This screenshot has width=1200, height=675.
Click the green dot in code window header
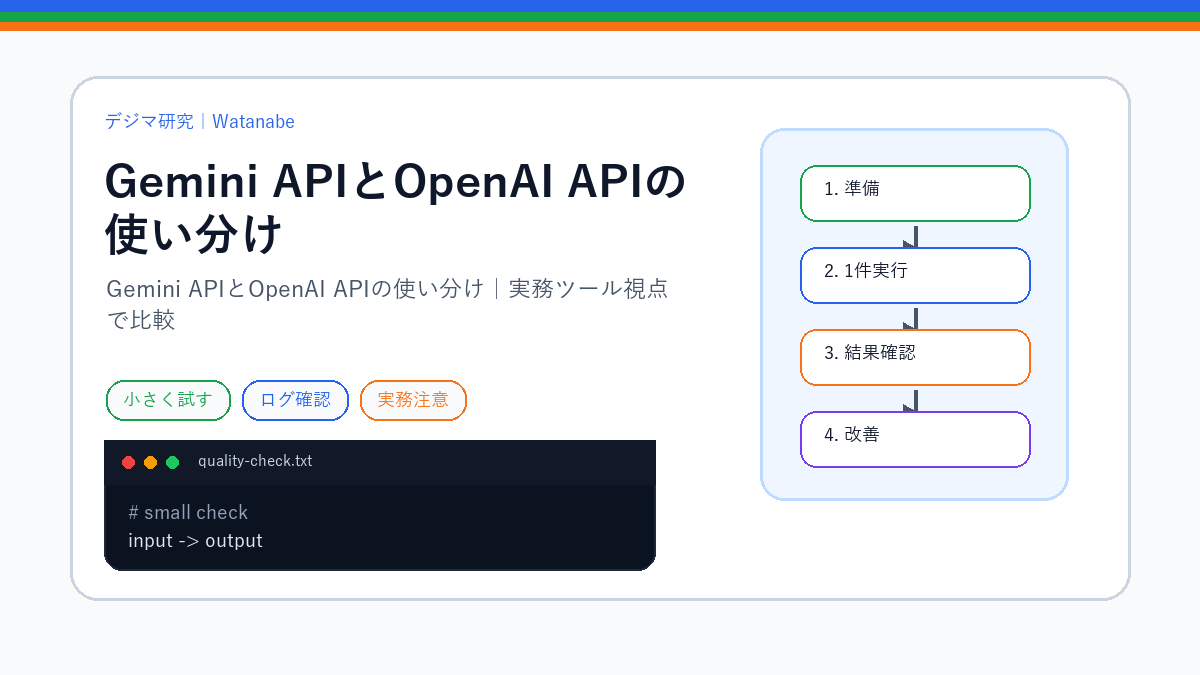(172, 462)
